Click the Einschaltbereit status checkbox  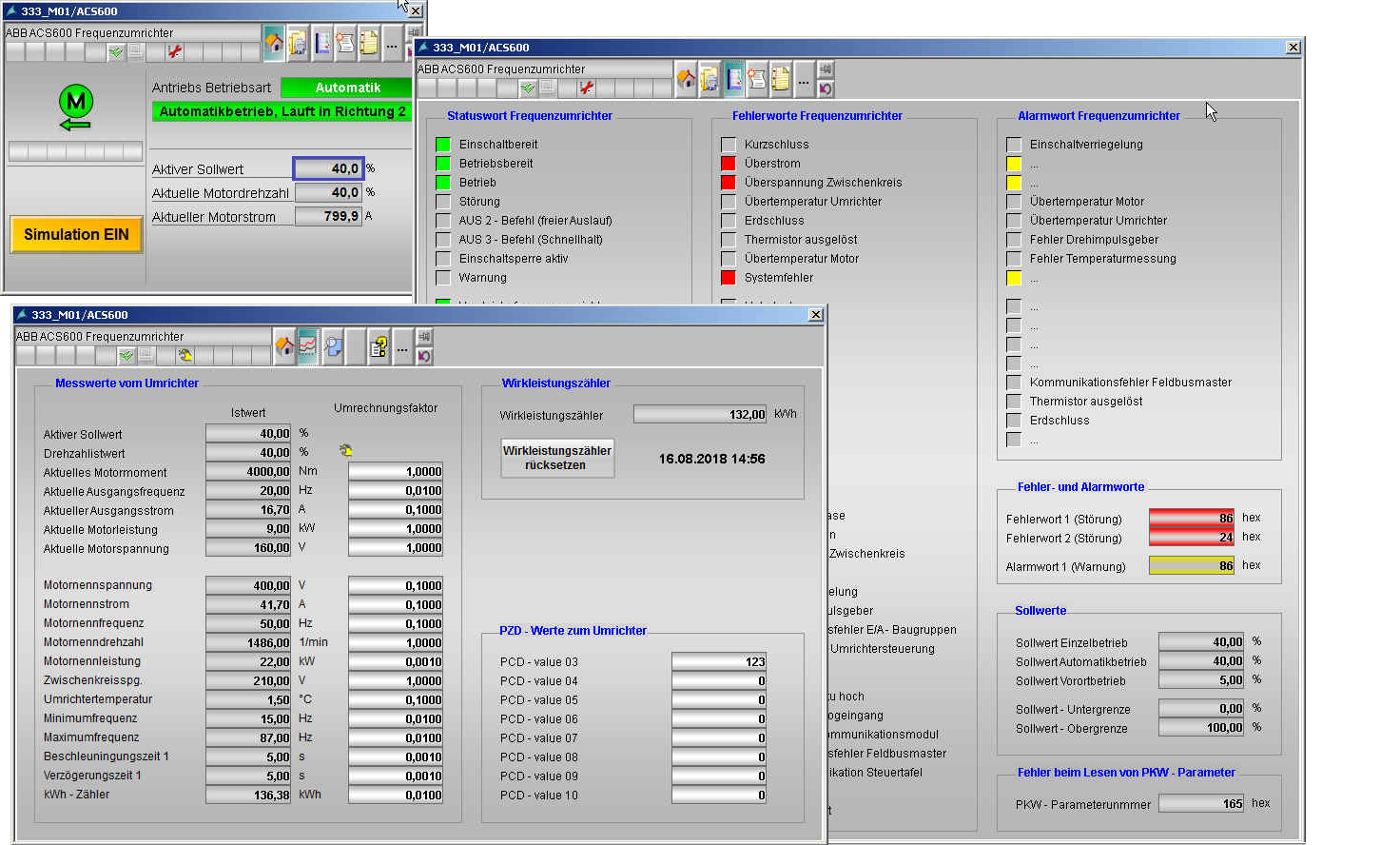click(x=443, y=145)
